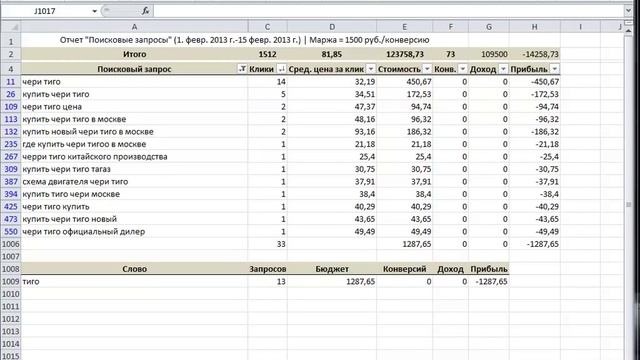Click the Конверсий header cell

404,269
